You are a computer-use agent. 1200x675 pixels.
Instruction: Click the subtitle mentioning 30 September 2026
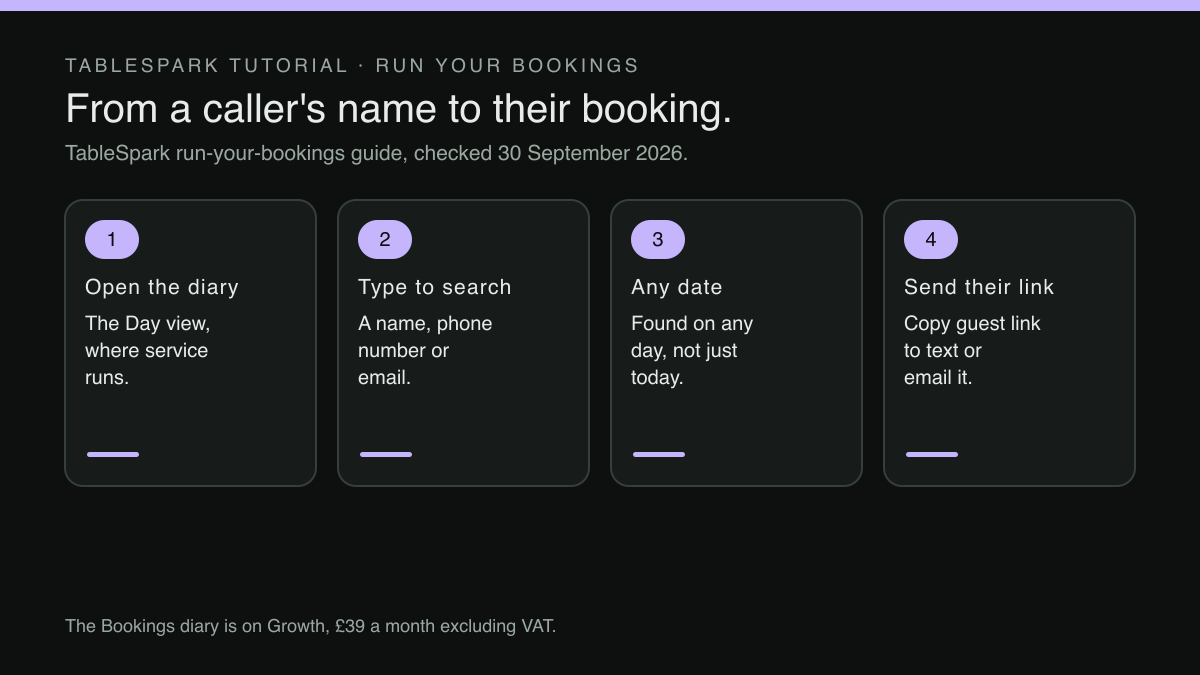376,154
